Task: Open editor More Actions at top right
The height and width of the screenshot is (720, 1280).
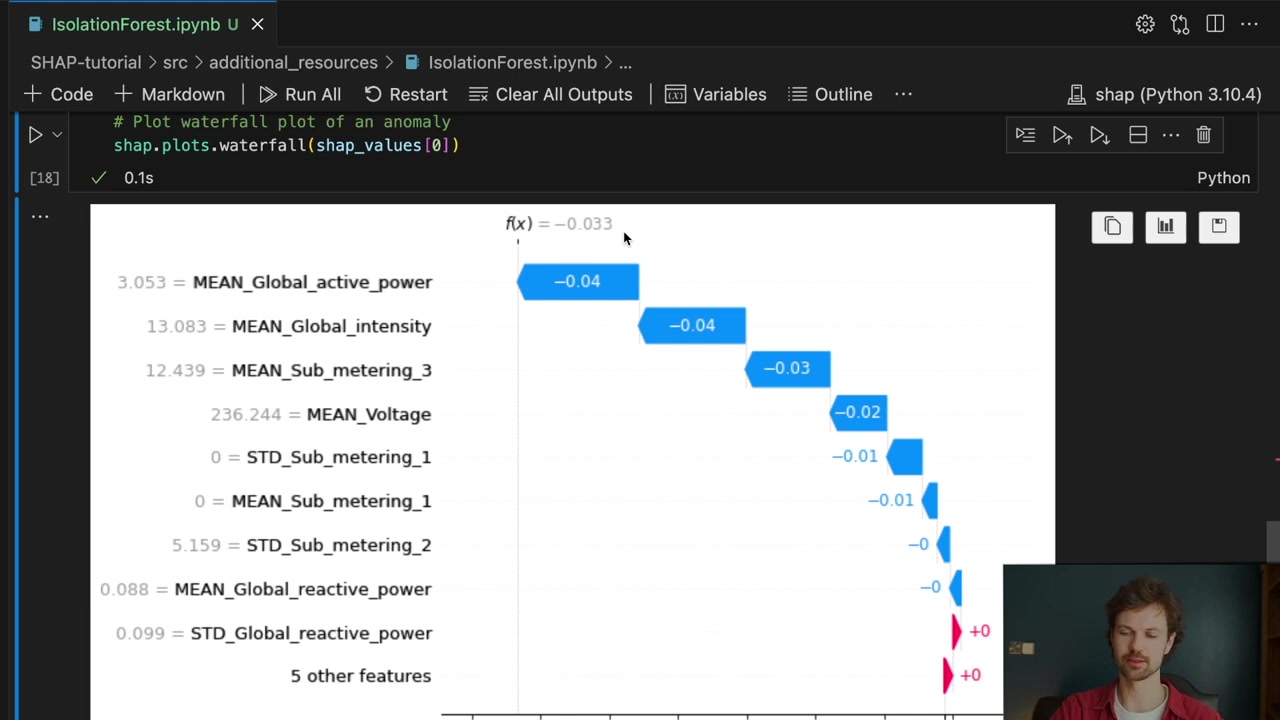Action: click(x=1249, y=24)
